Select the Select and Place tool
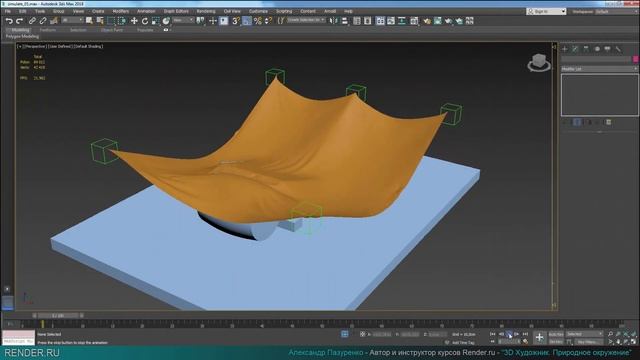This screenshot has height=360, width=640. 166,21
